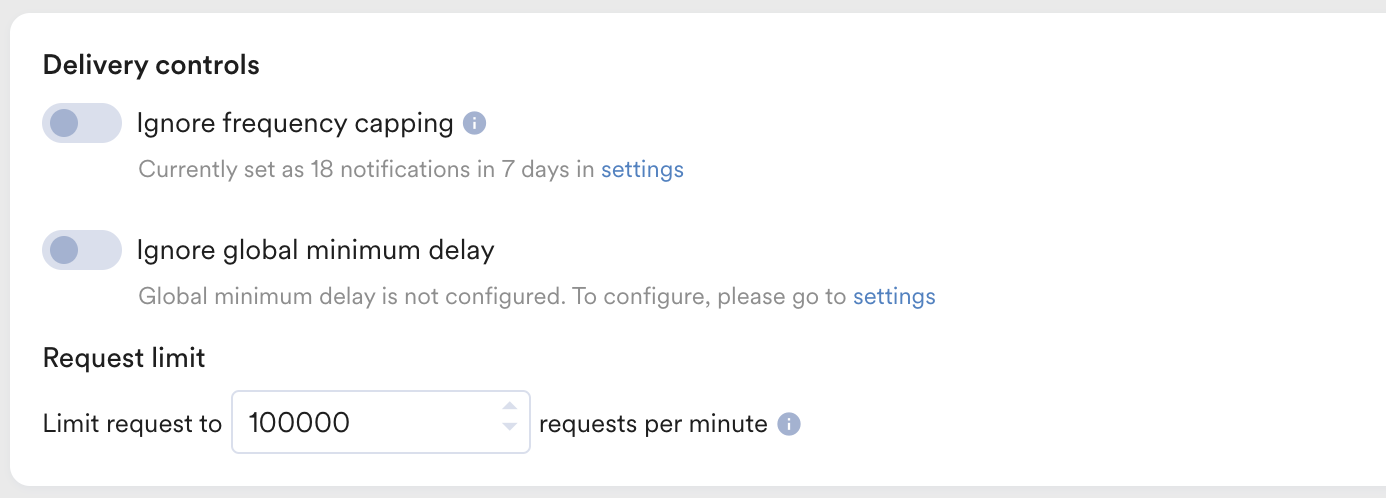The image size is (1386, 498).
Task: Click the "Ignore frequency capping" label text
Action: pos(295,123)
